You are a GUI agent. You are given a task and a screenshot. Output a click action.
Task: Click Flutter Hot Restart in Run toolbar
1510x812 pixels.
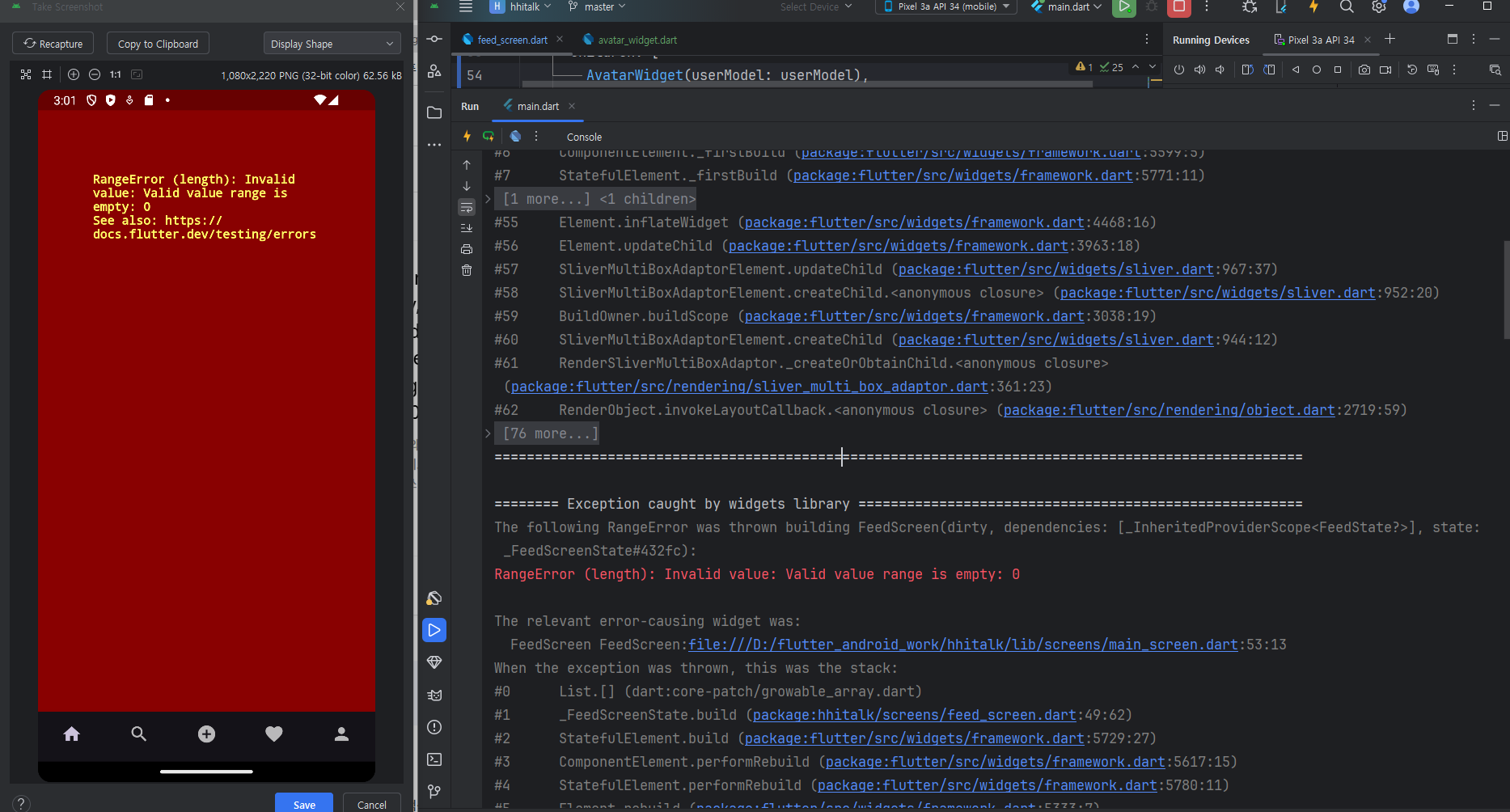point(489,136)
